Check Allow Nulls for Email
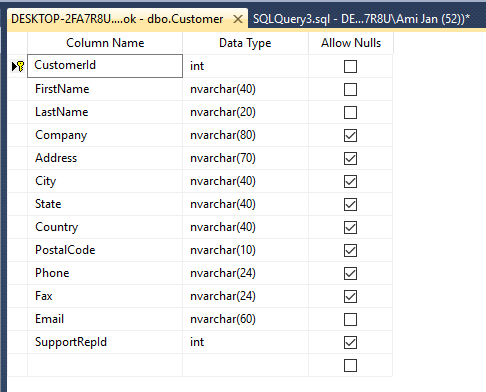Image resolution: width=486 pixels, height=392 pixels. point(350,319)
